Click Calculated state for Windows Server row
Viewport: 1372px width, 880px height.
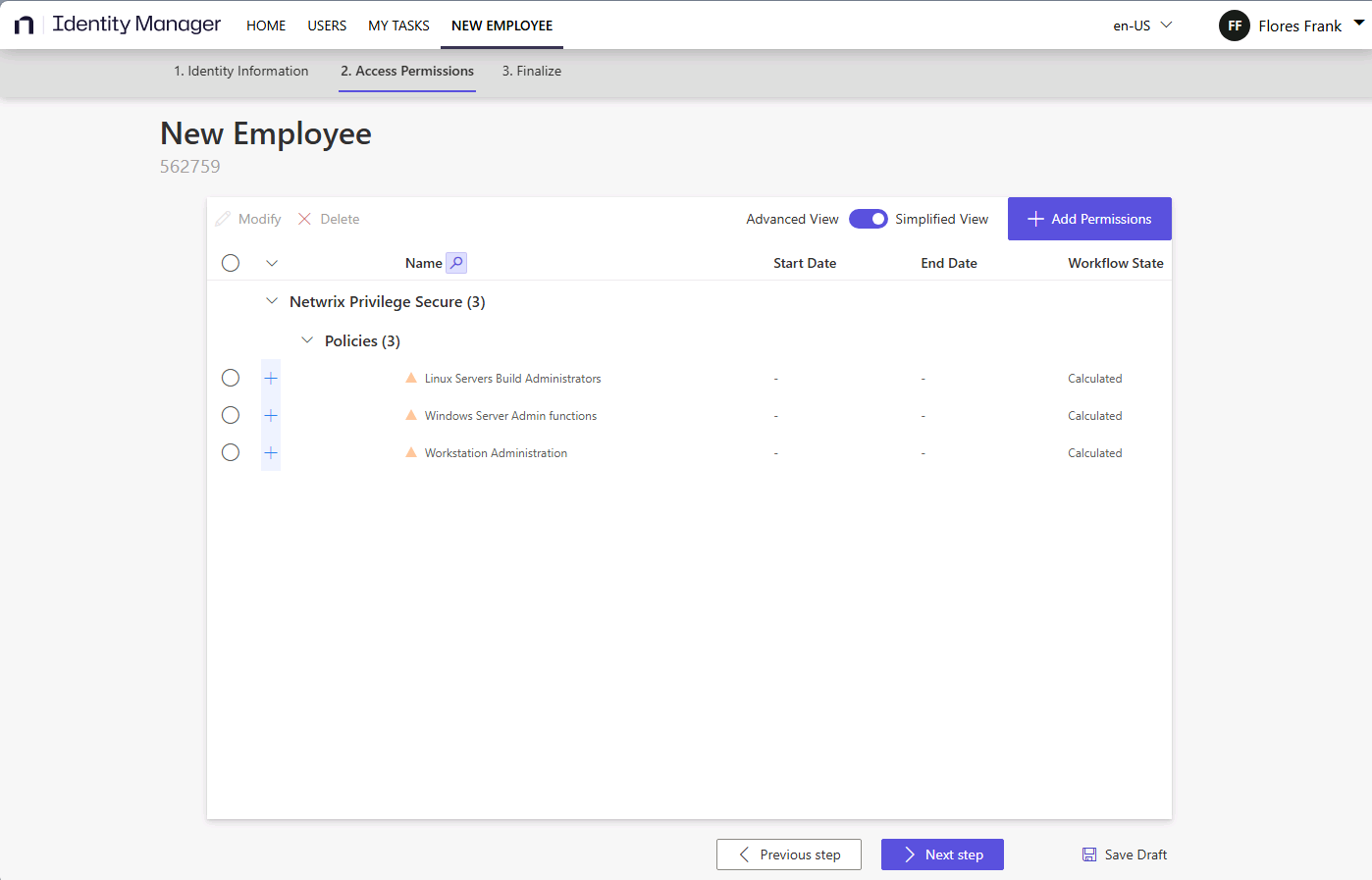(1095, 416)
